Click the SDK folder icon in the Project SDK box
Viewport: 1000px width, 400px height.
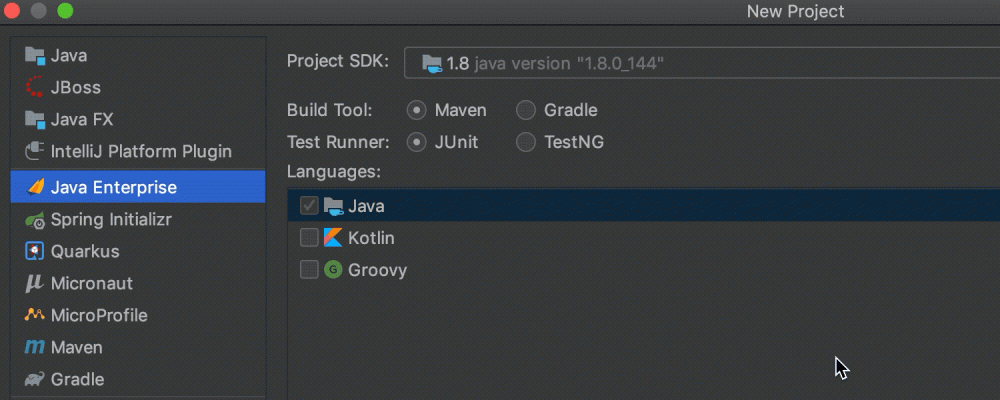click(432, 63)
